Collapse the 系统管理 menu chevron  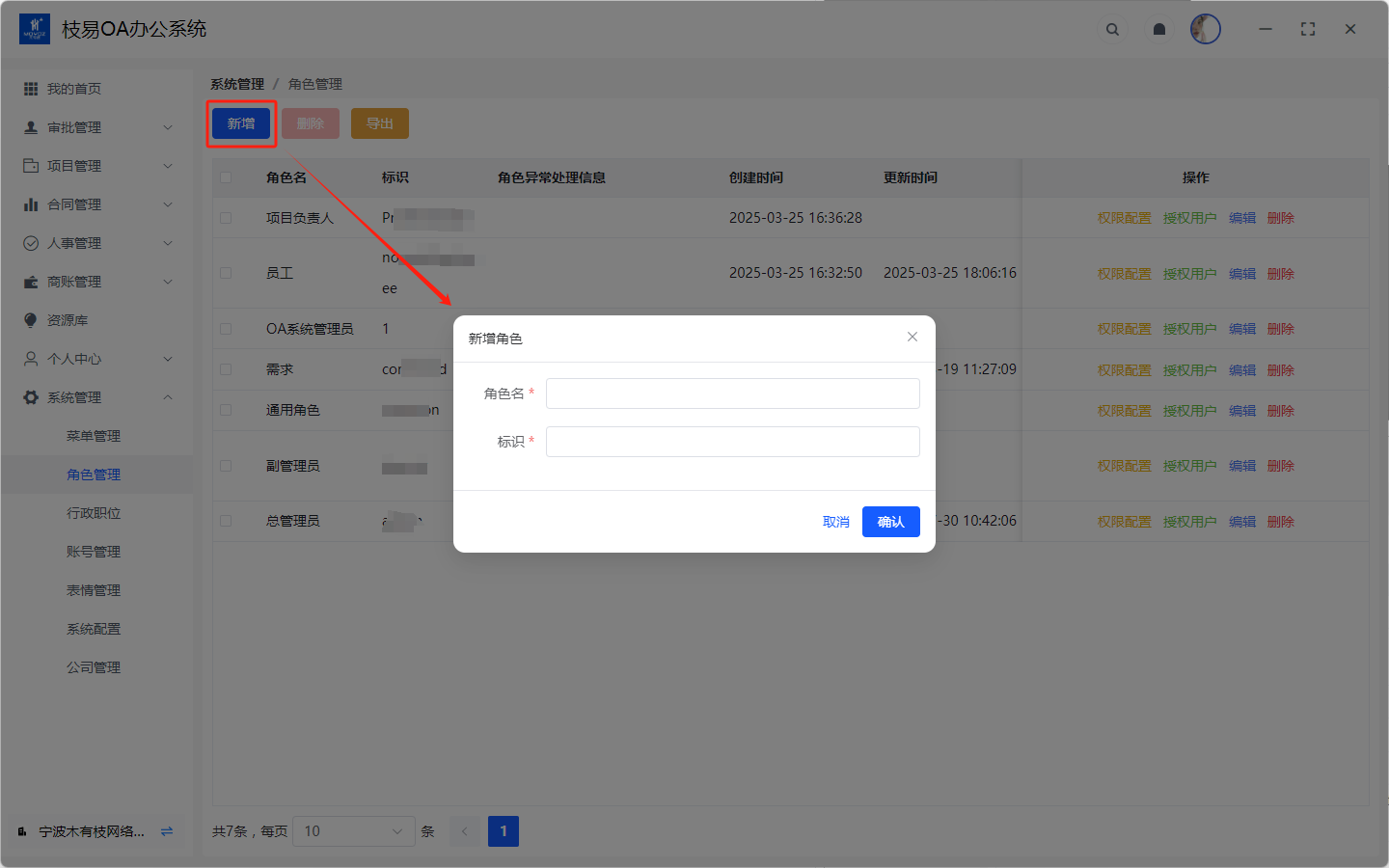tap(168, 397)
